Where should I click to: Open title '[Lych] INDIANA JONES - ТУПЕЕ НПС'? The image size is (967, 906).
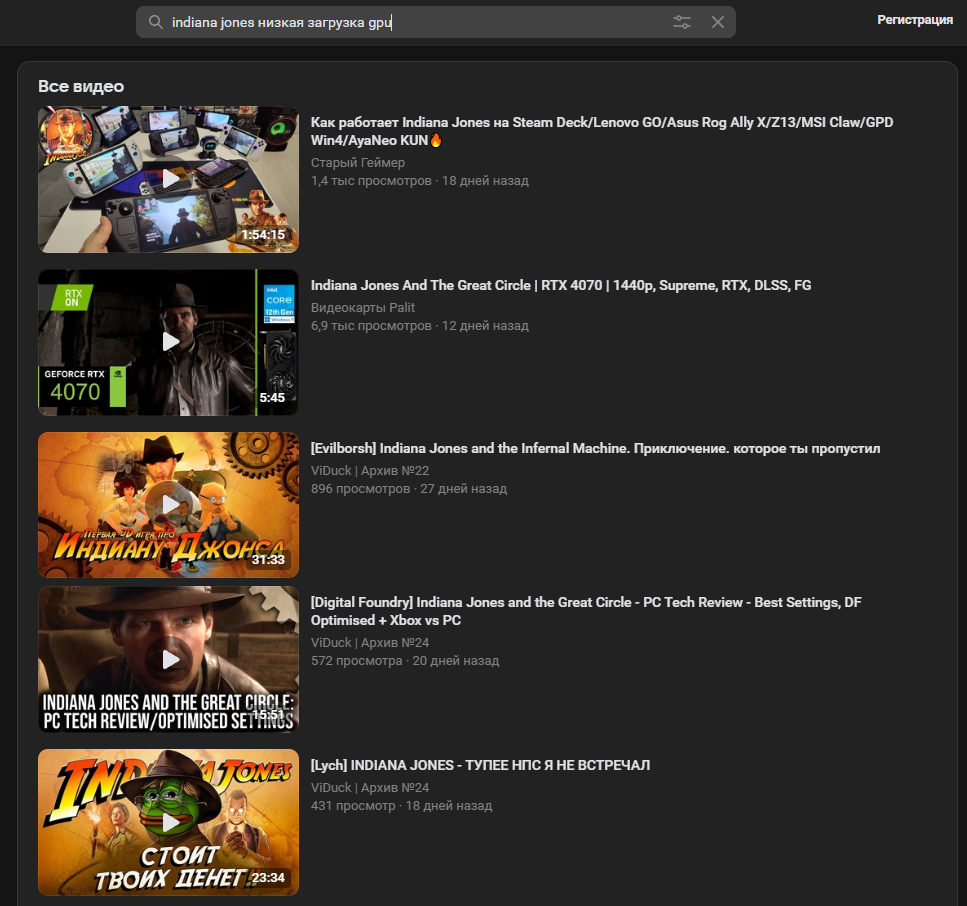click(480, 765)
